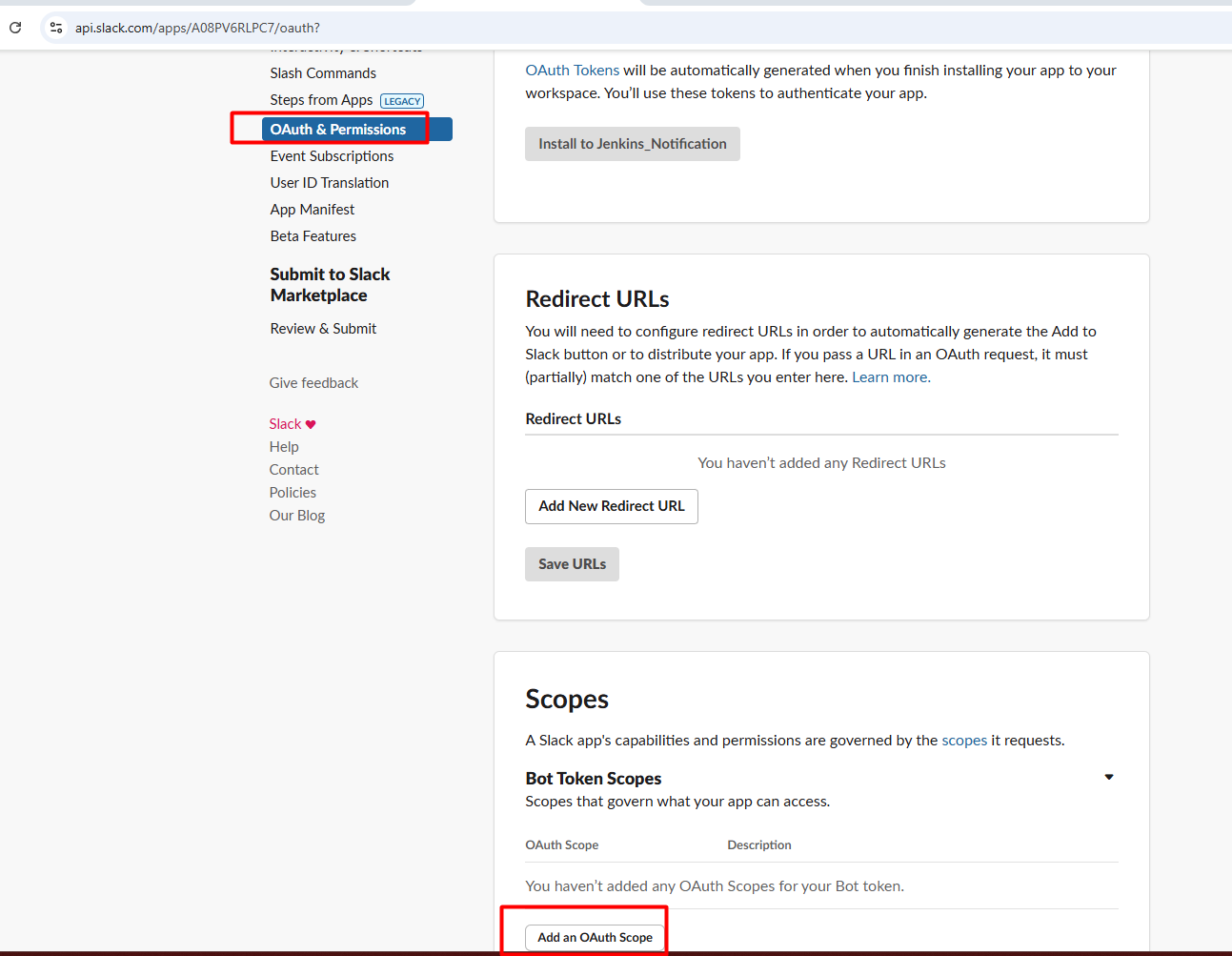Open site information icon in address bar
Viewport: 1232px width, 956px height.
(56, 28)
